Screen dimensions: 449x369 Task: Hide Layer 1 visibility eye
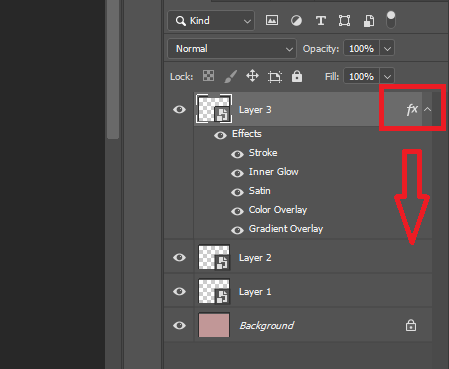(179, 291)
